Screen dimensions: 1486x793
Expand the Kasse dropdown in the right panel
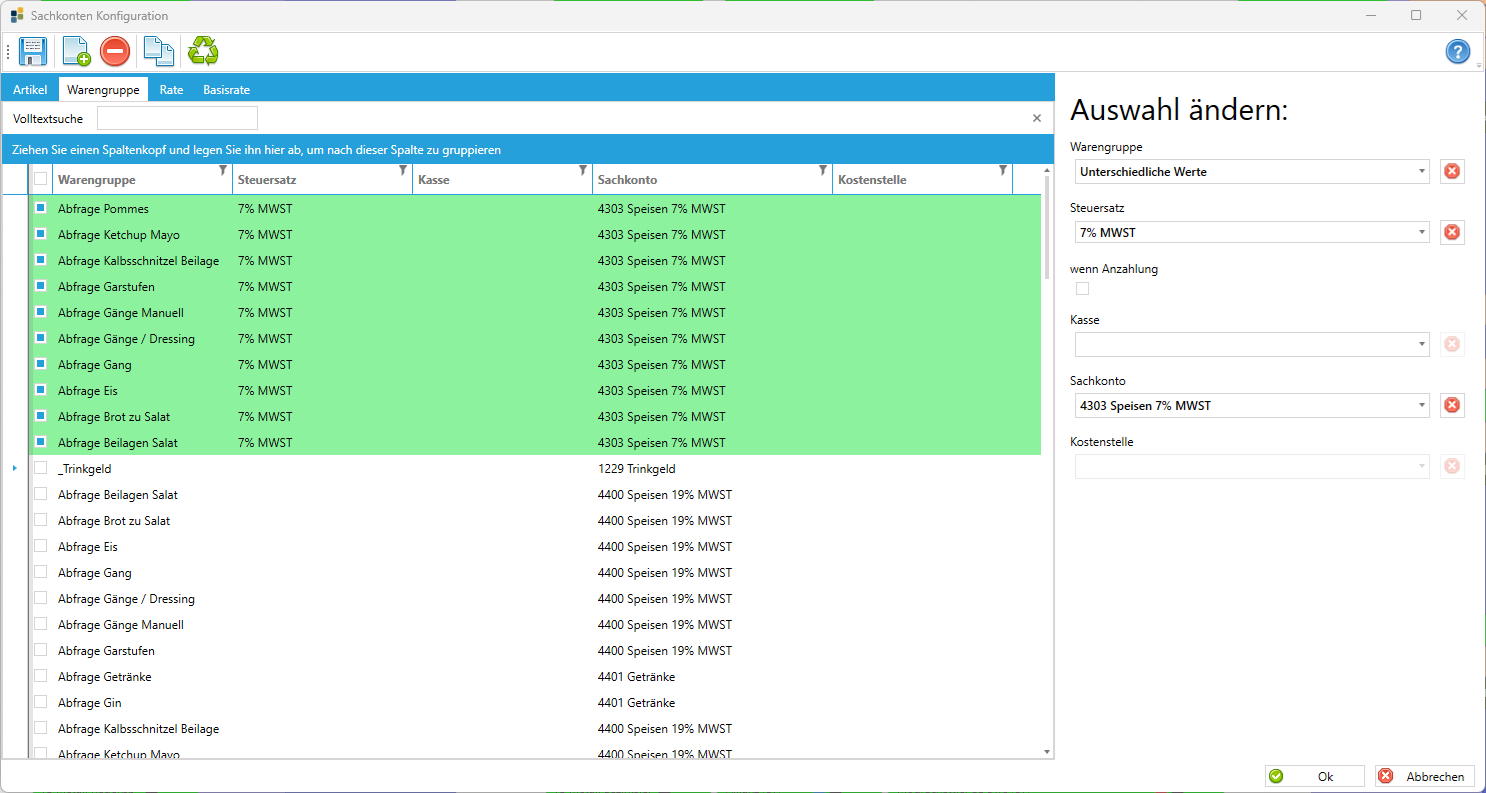(x=1422, y=344)
